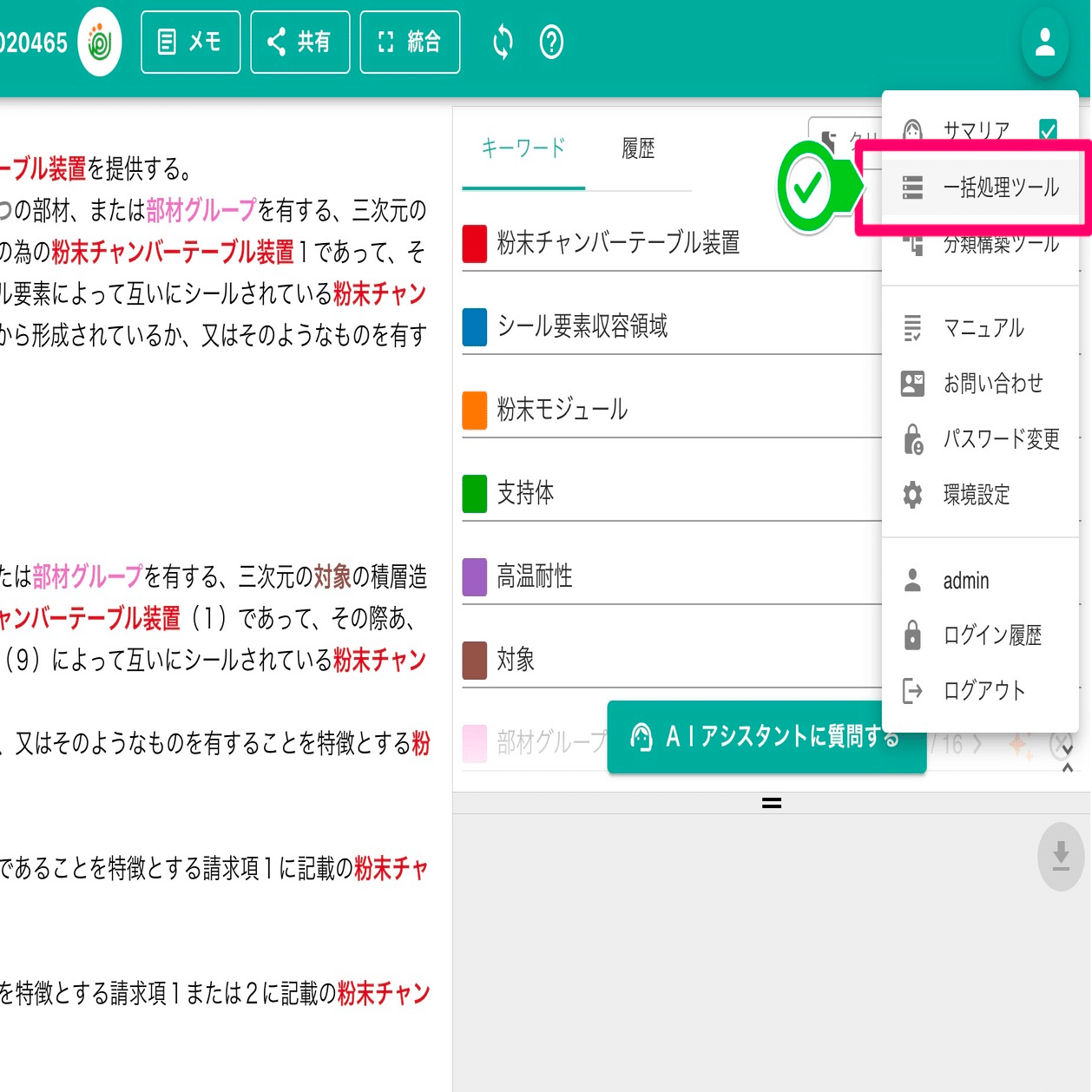
Task: Toggle the サマリア checkbox
Action: point(1049,130)
